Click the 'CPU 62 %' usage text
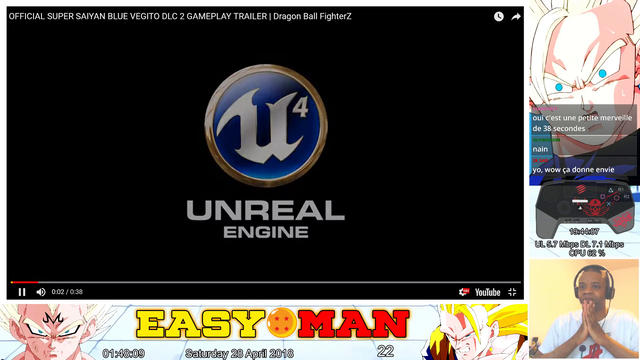Image resolution: width=640 pixels, height=360 pixels. tap(587, 253)
